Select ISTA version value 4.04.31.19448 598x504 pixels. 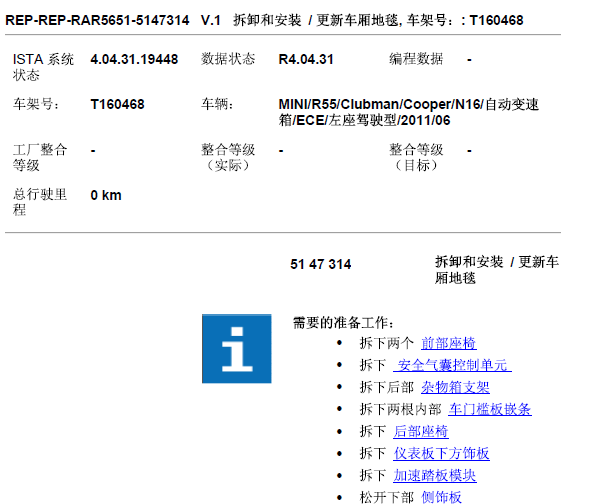click(134, 59)
